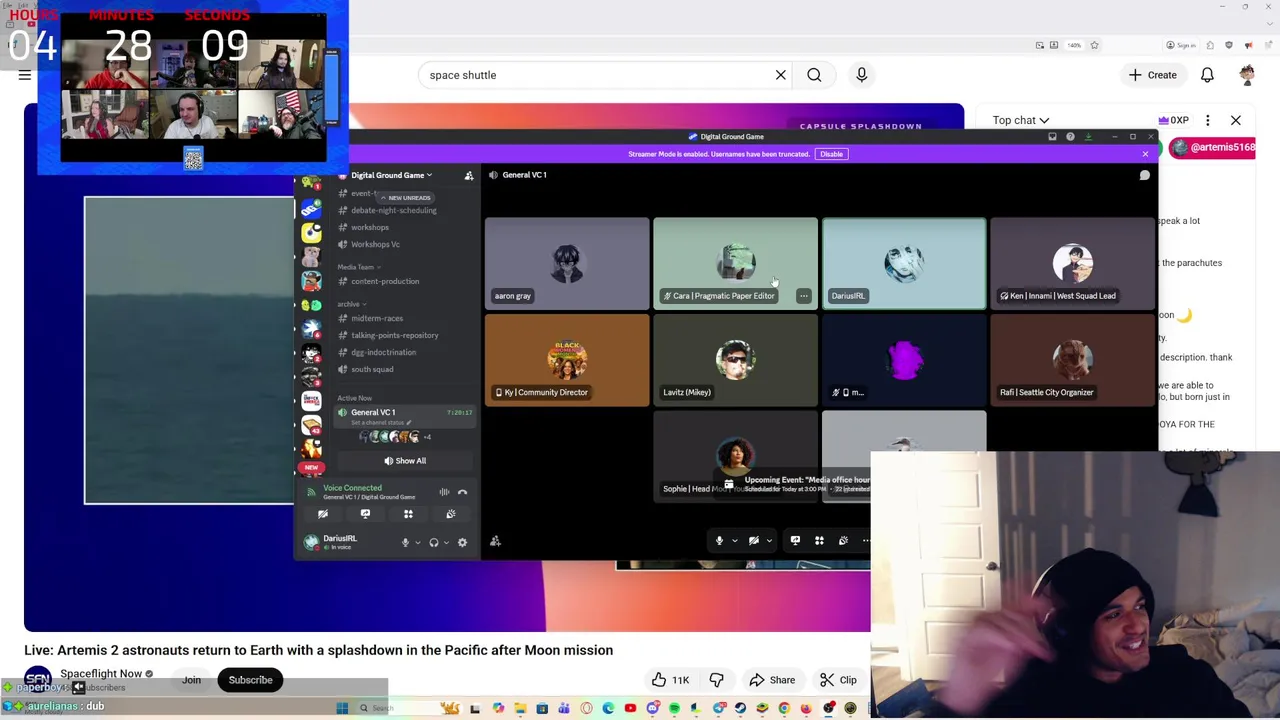
Task: Open the 0XP crown badge
Action: 1174,120
